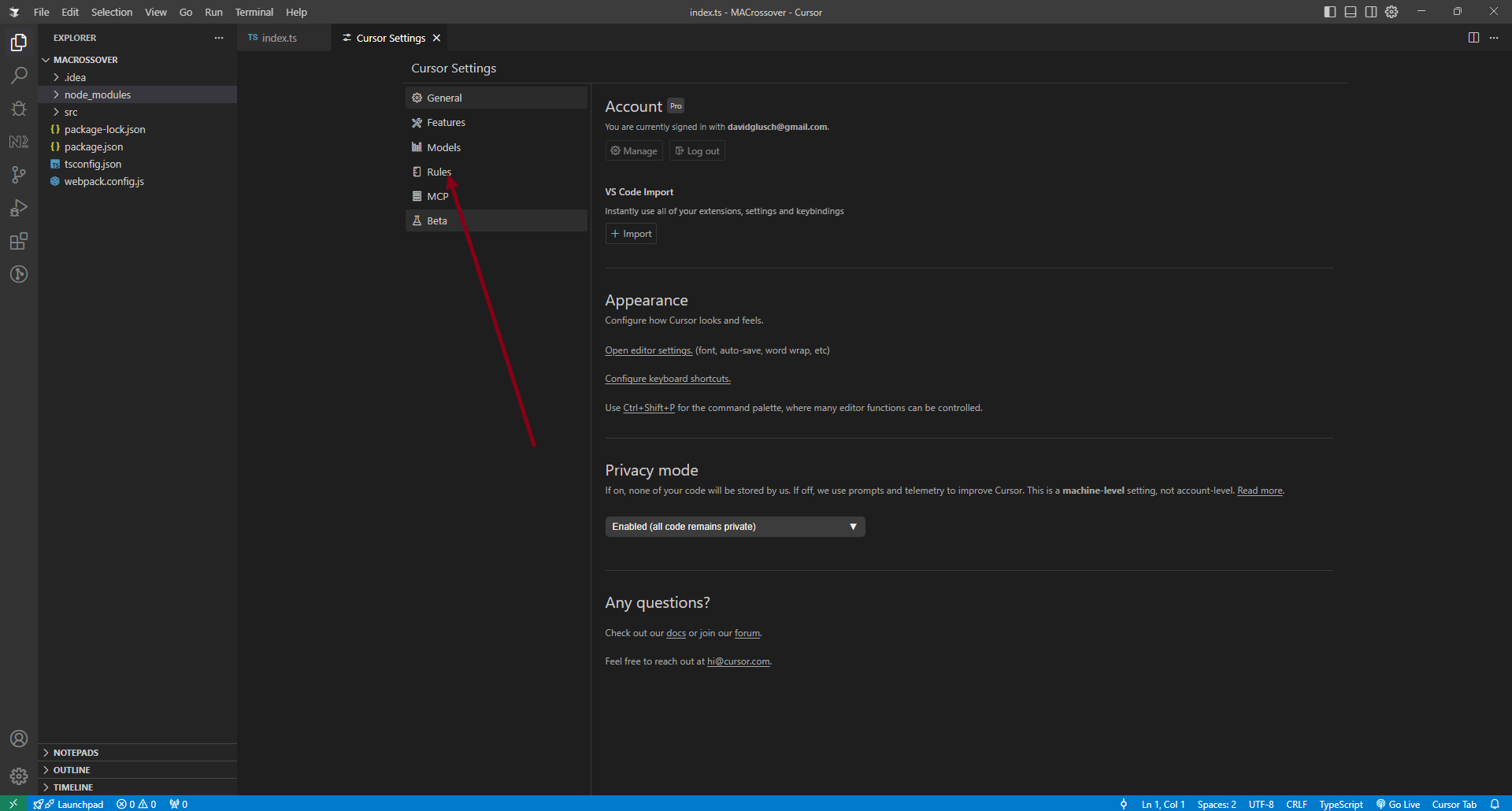
Task: Click the Import button for VS Code
Action: point(631,234)
